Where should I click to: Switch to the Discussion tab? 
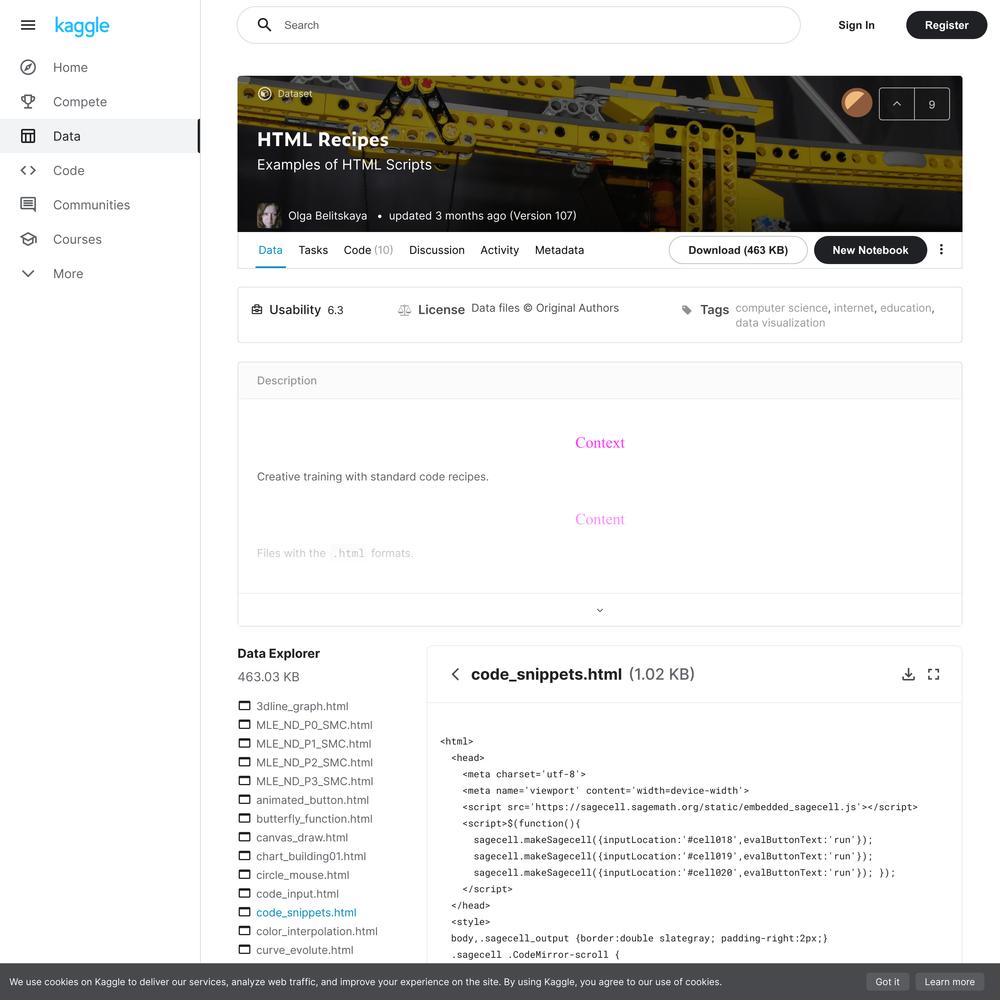tap(436, 250)
